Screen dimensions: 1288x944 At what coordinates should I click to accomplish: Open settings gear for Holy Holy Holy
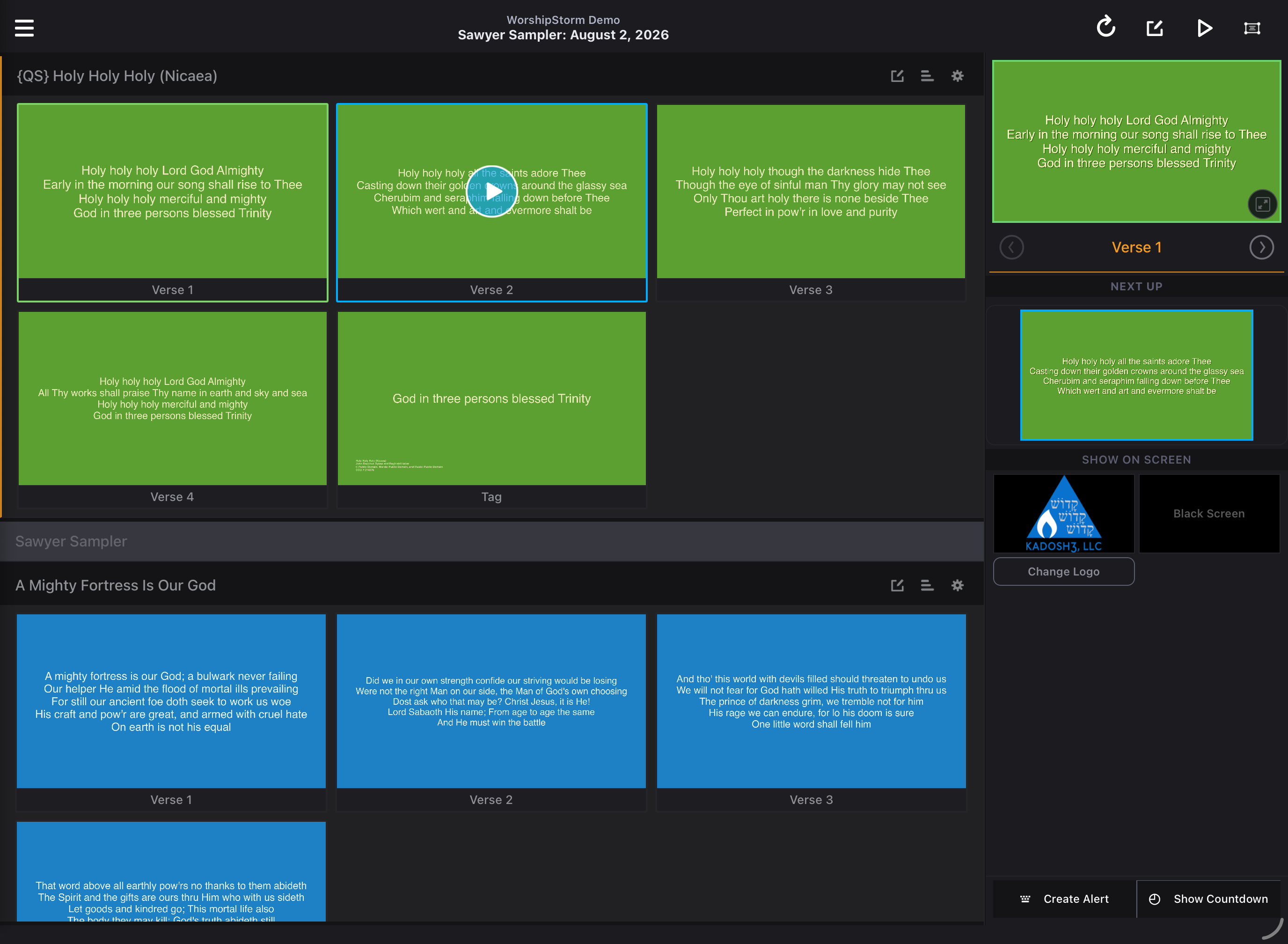click(957, 76)
